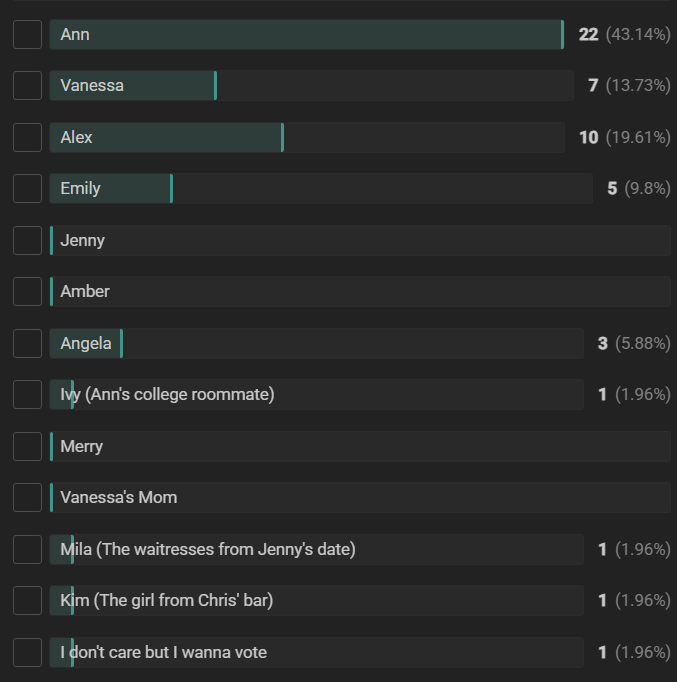
Task: Check the box next to Ann
Action: 27,34
